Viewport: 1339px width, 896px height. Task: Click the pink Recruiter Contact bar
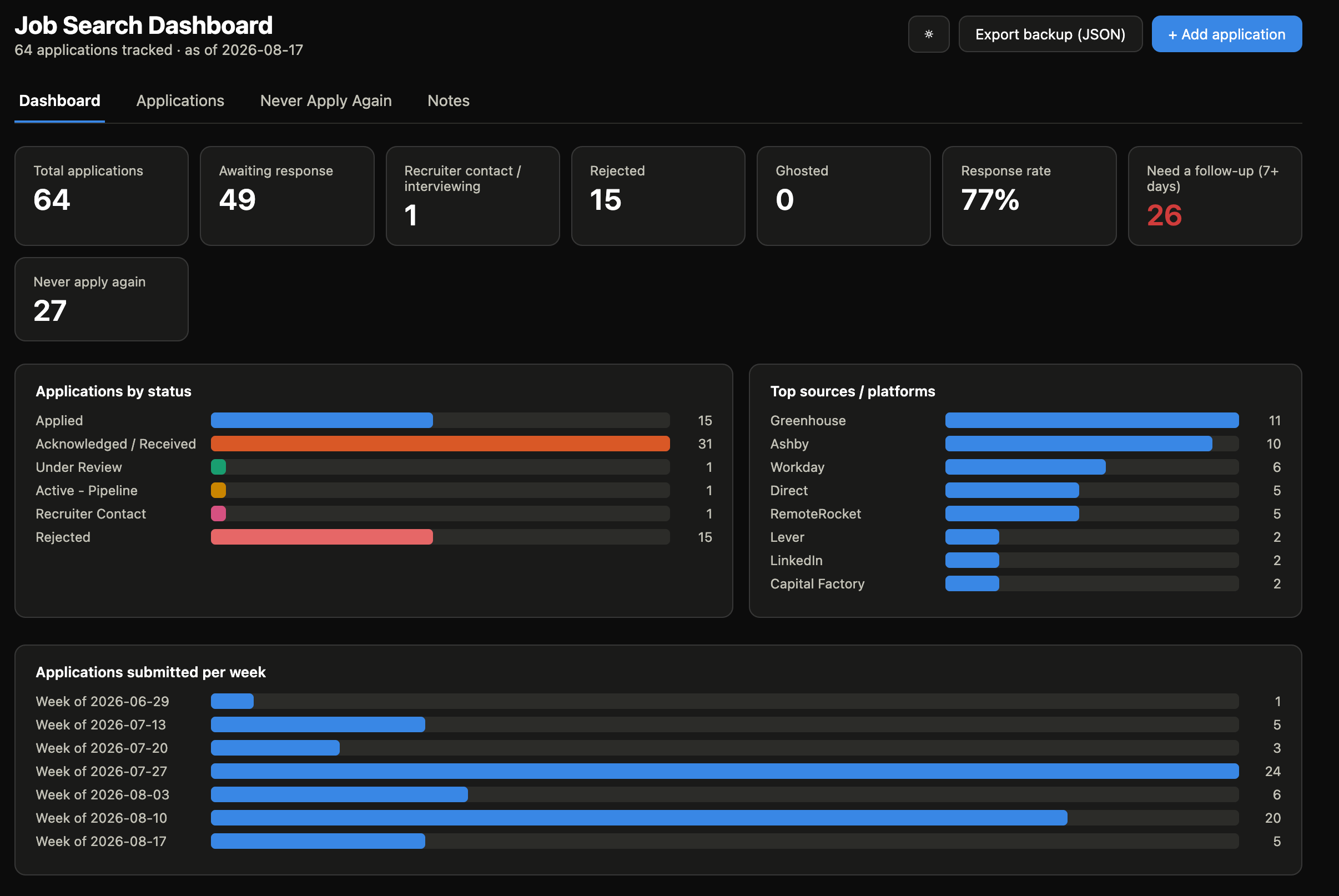tap(218, 513)
